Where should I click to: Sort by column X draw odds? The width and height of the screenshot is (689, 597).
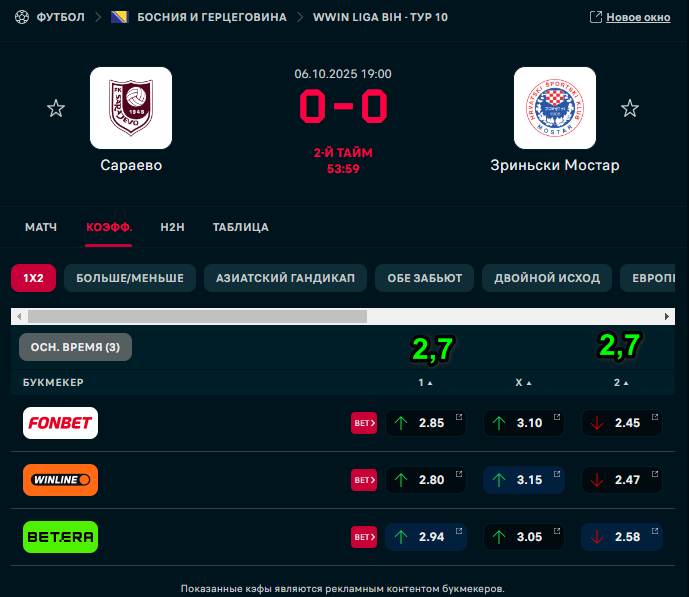(523, 382)
